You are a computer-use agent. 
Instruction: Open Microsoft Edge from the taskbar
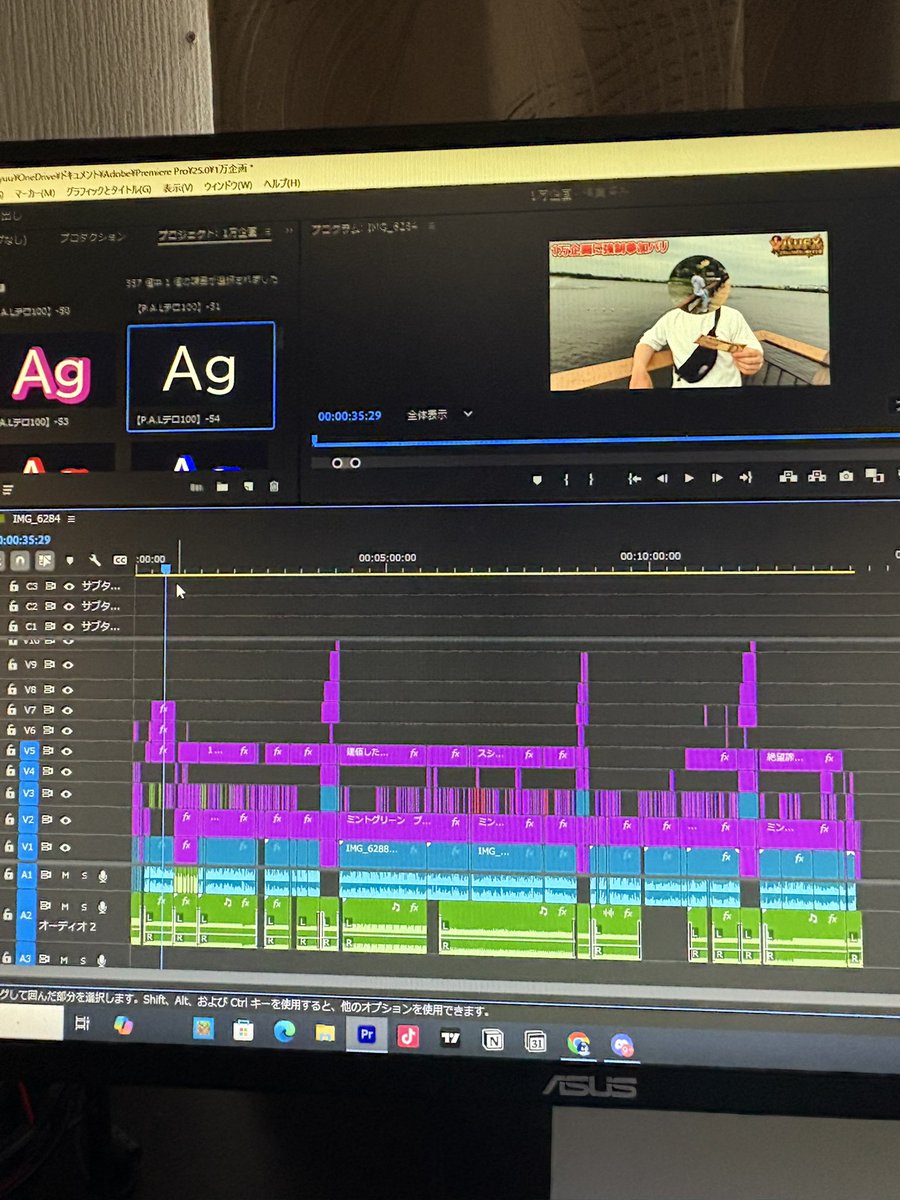click(284, 1032)
